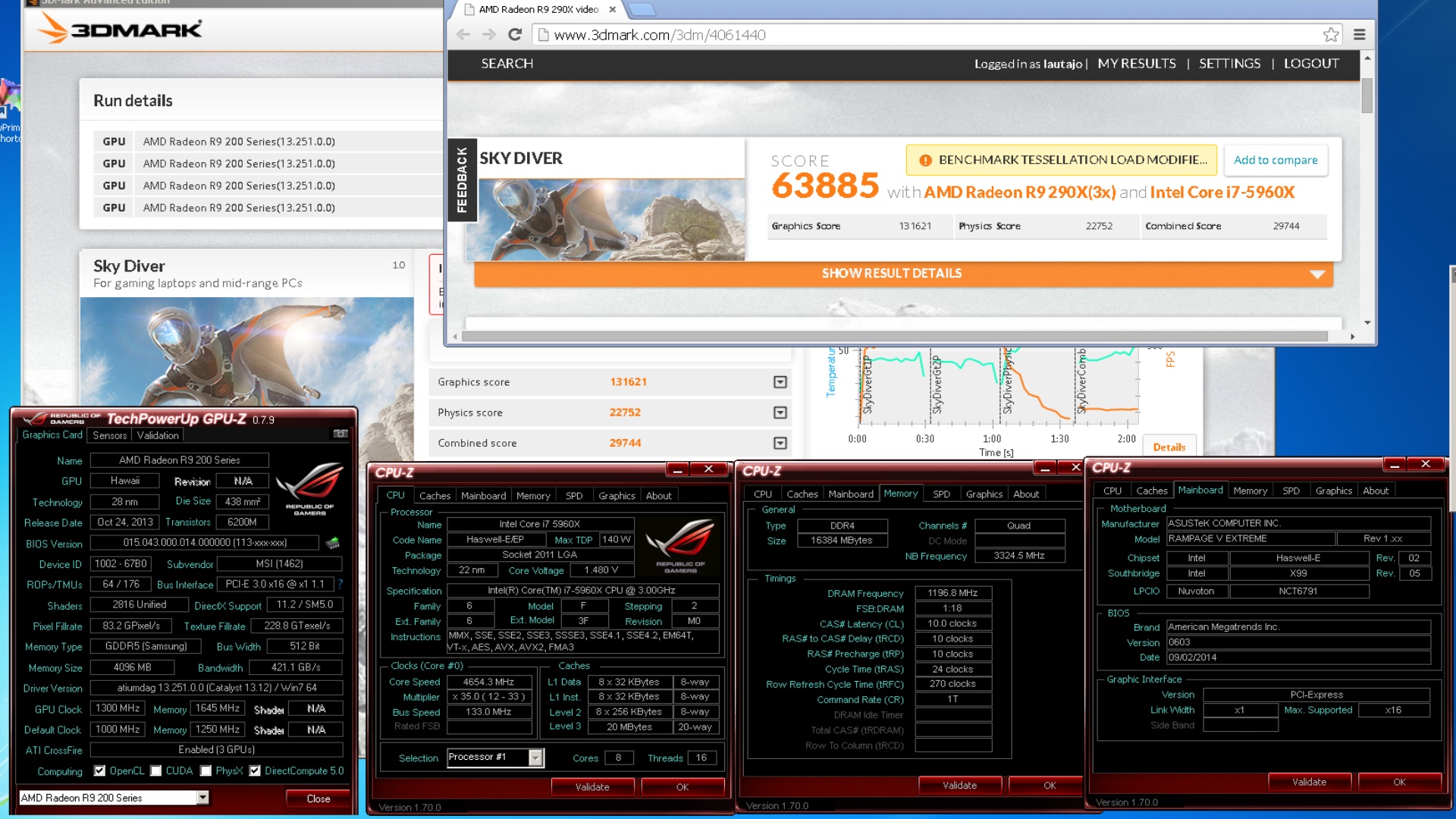1456x819 pixels.
Task: Open MY RESULTS on 3dmark.com
Action: point(1137,64)
